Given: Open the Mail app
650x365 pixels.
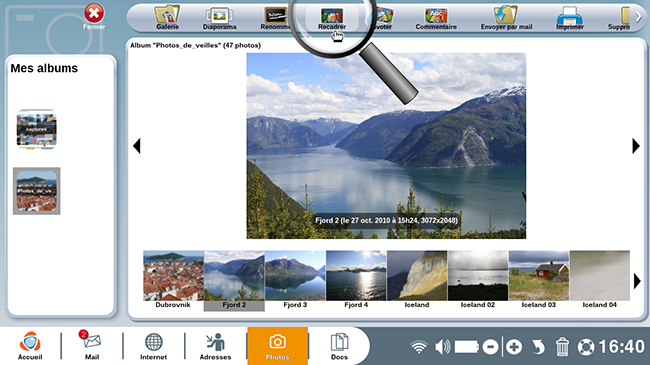Looking at the screenshot, I should (92, 346).
